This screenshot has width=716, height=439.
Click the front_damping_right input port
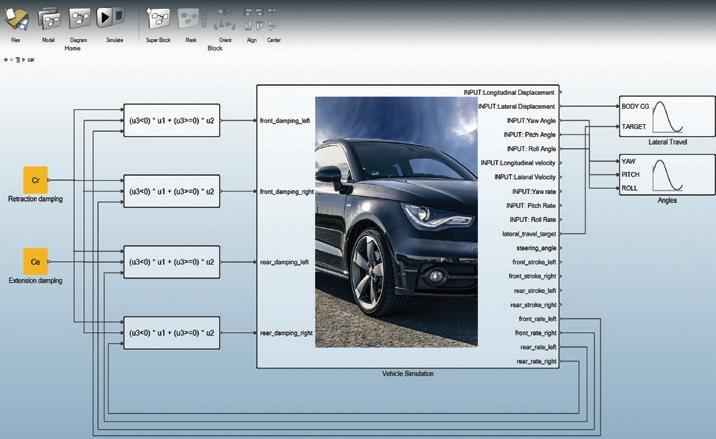(287, 191)
